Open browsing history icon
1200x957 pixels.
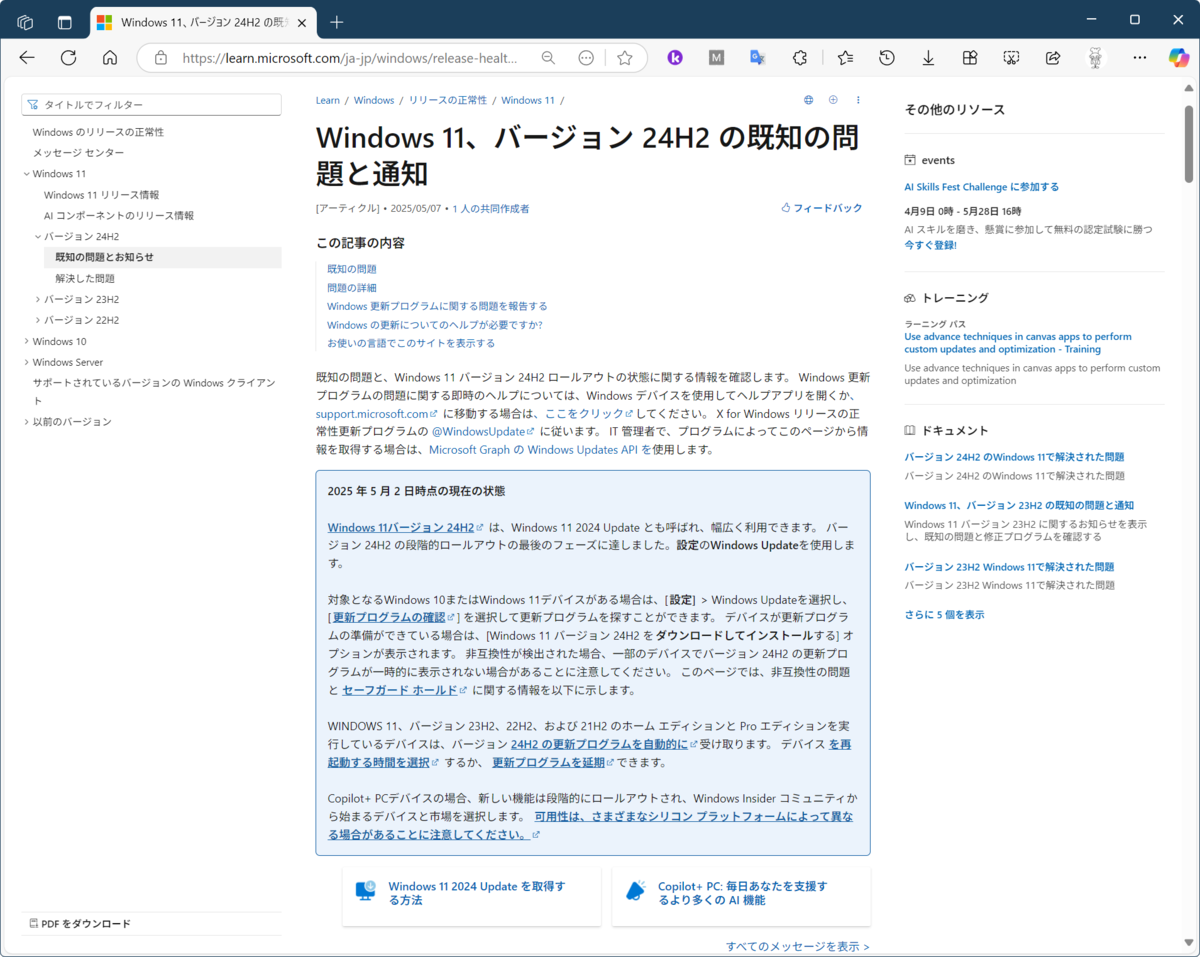click(x=886, y=57)
